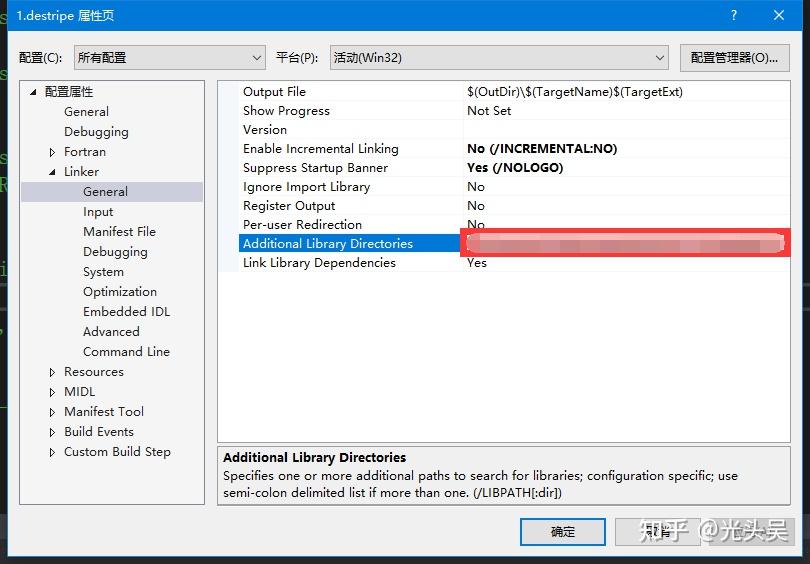Expand the Fortran tree node

53,152
